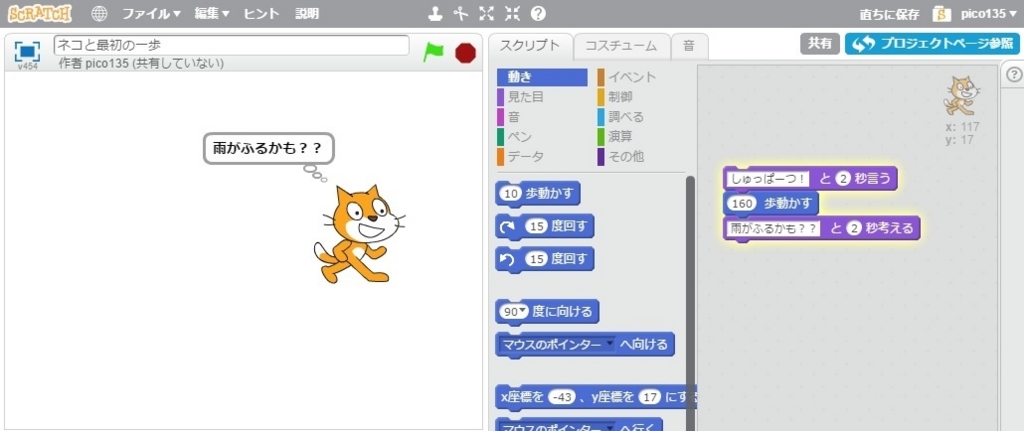Switch to the 音 tab

(689, 46)
